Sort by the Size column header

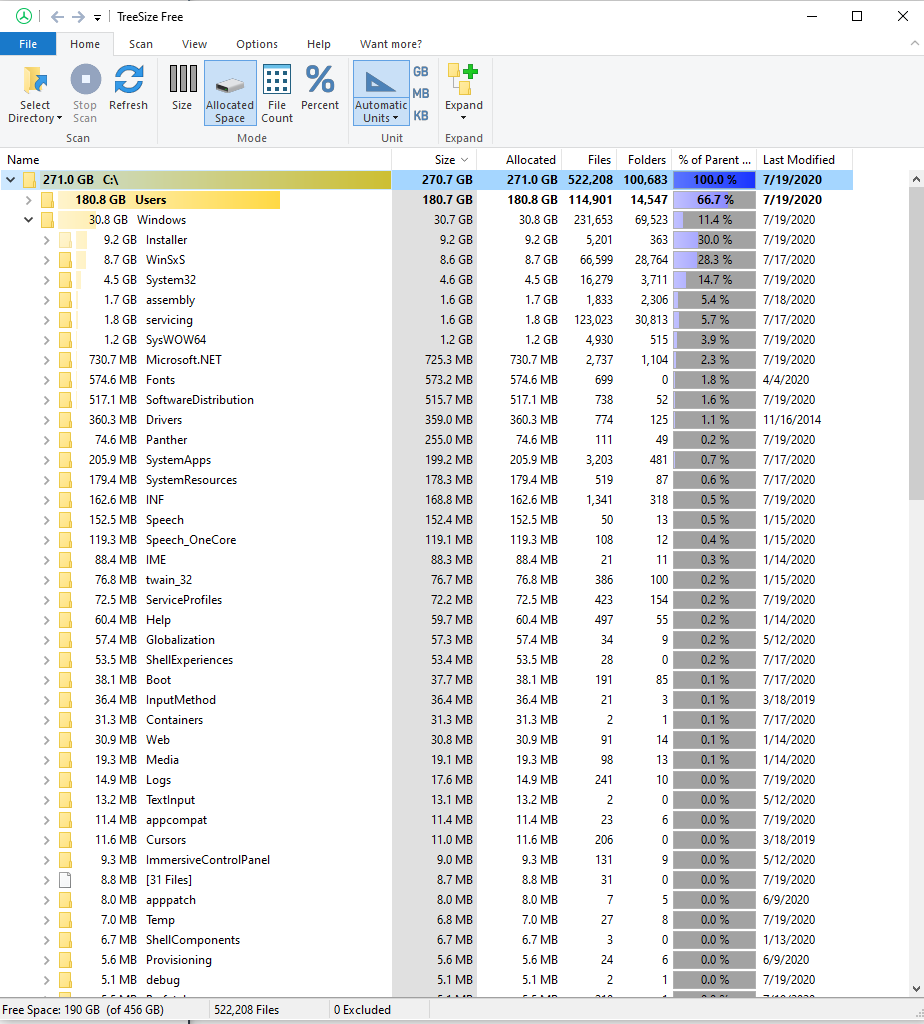tap(434, 159)
